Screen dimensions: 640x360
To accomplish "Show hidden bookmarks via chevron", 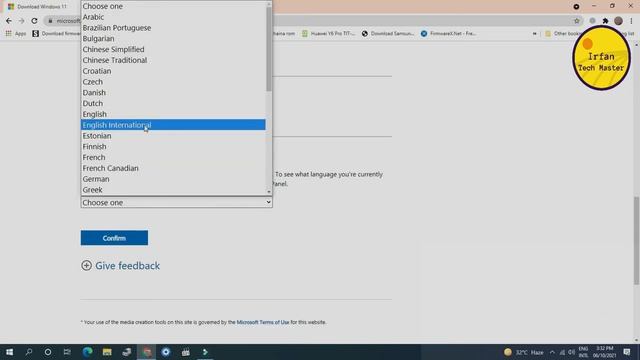I will click(535, 34).
